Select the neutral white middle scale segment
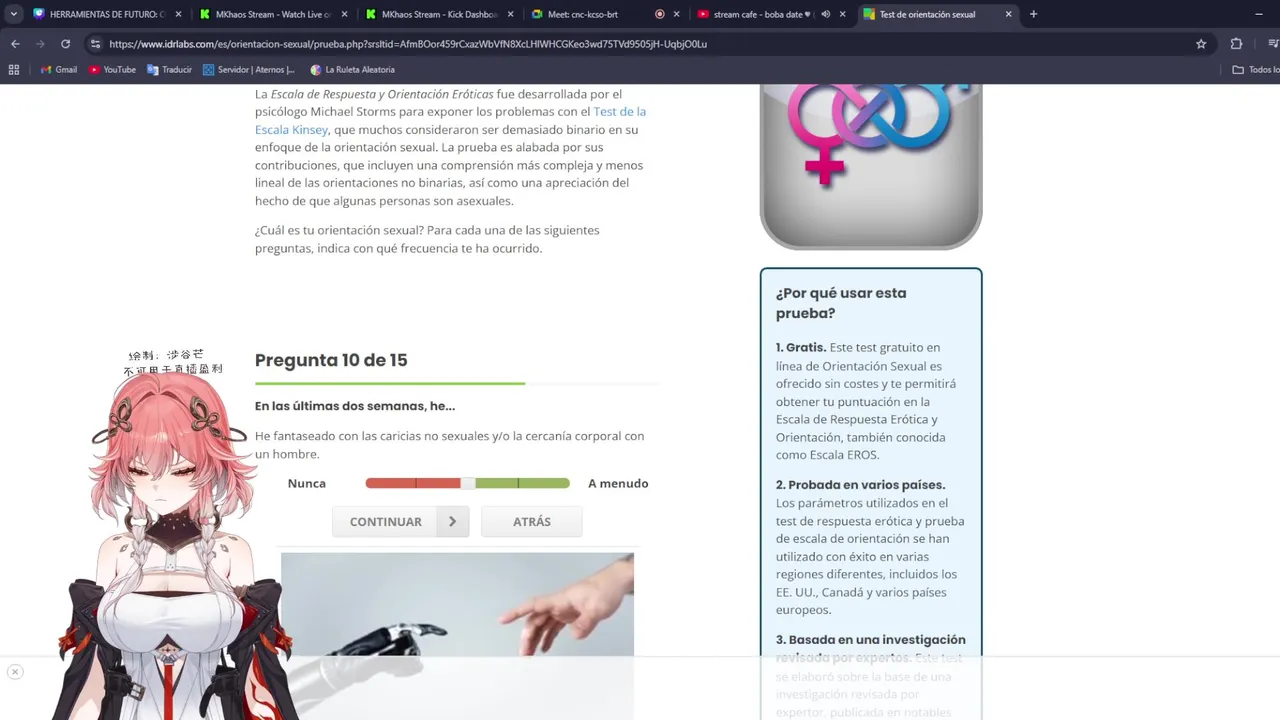Screen dimensions: 1280x720 (x=468, y=483)
